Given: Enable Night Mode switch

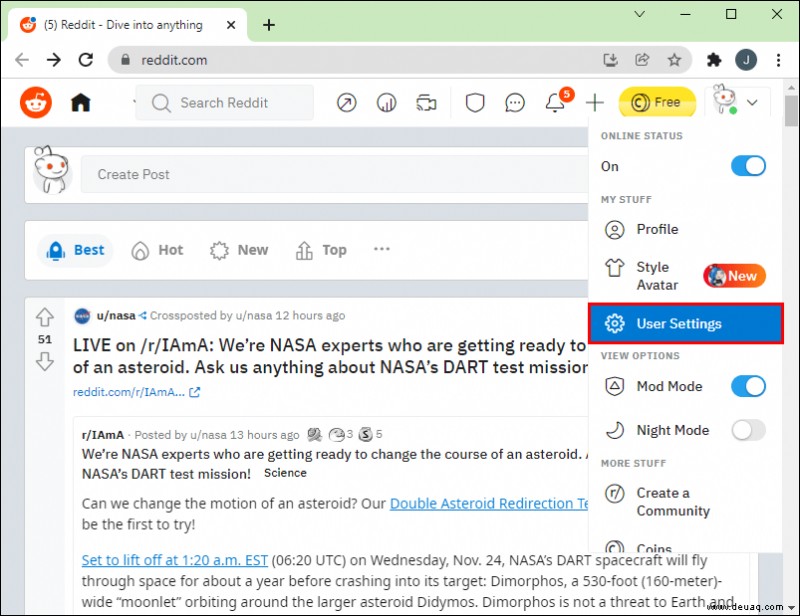Looking at the screenshot, I should [748, 430].
